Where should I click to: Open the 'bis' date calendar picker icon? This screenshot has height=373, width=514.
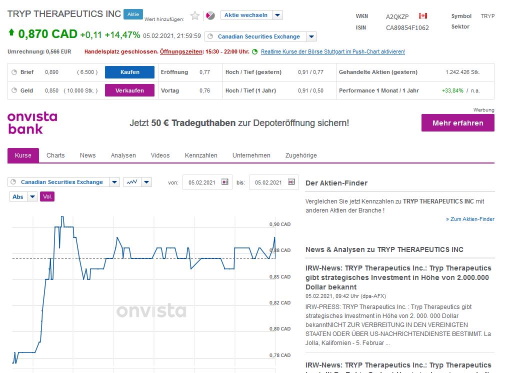(x=291, y=182)
